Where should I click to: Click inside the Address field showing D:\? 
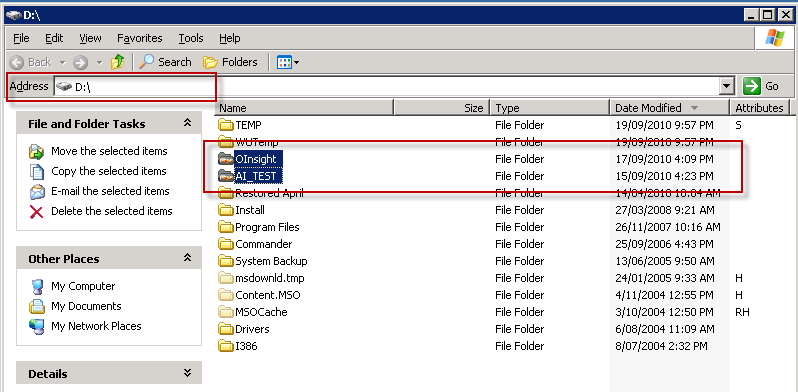tap(387, 86)
